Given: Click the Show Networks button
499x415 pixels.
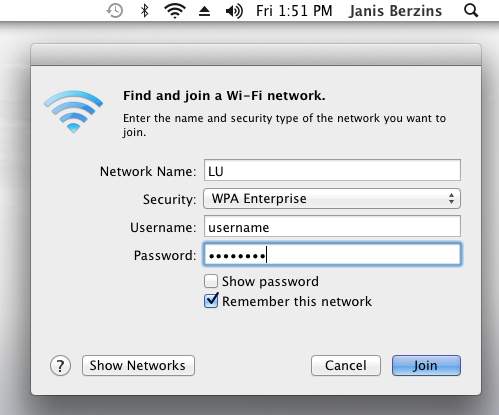Looking at the screenshot, I should point(138,366).
